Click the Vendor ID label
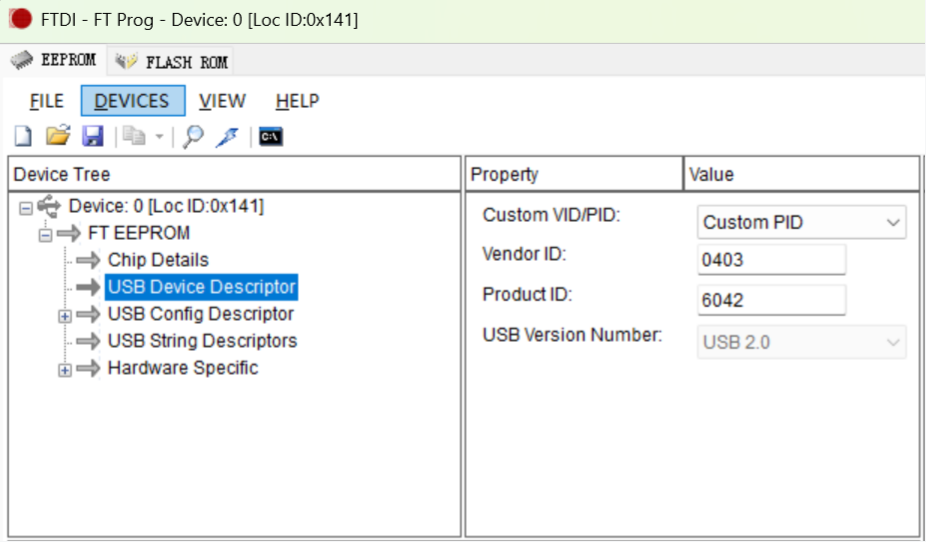The image size is (926, 542). coord(524,254)
